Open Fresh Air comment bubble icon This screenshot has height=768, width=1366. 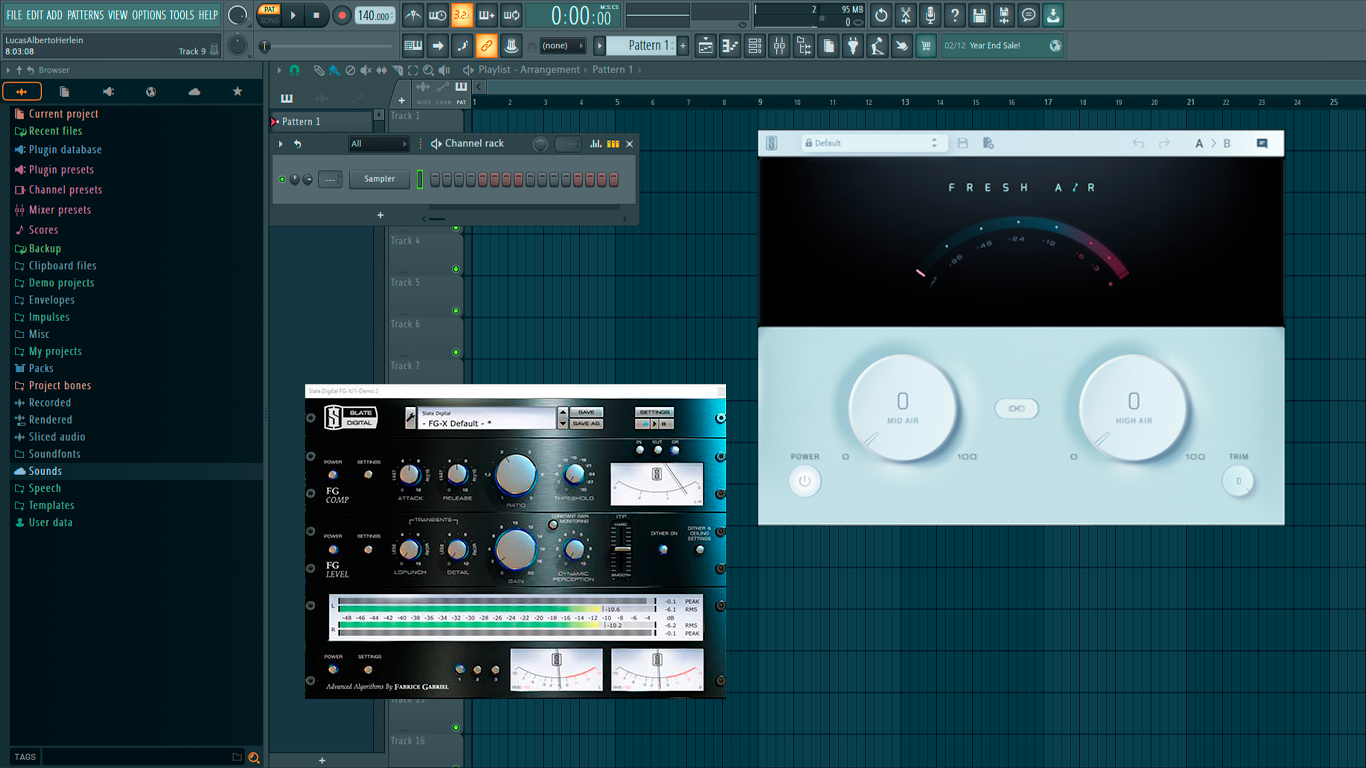pyautogui.click(x=1262, y=143)
